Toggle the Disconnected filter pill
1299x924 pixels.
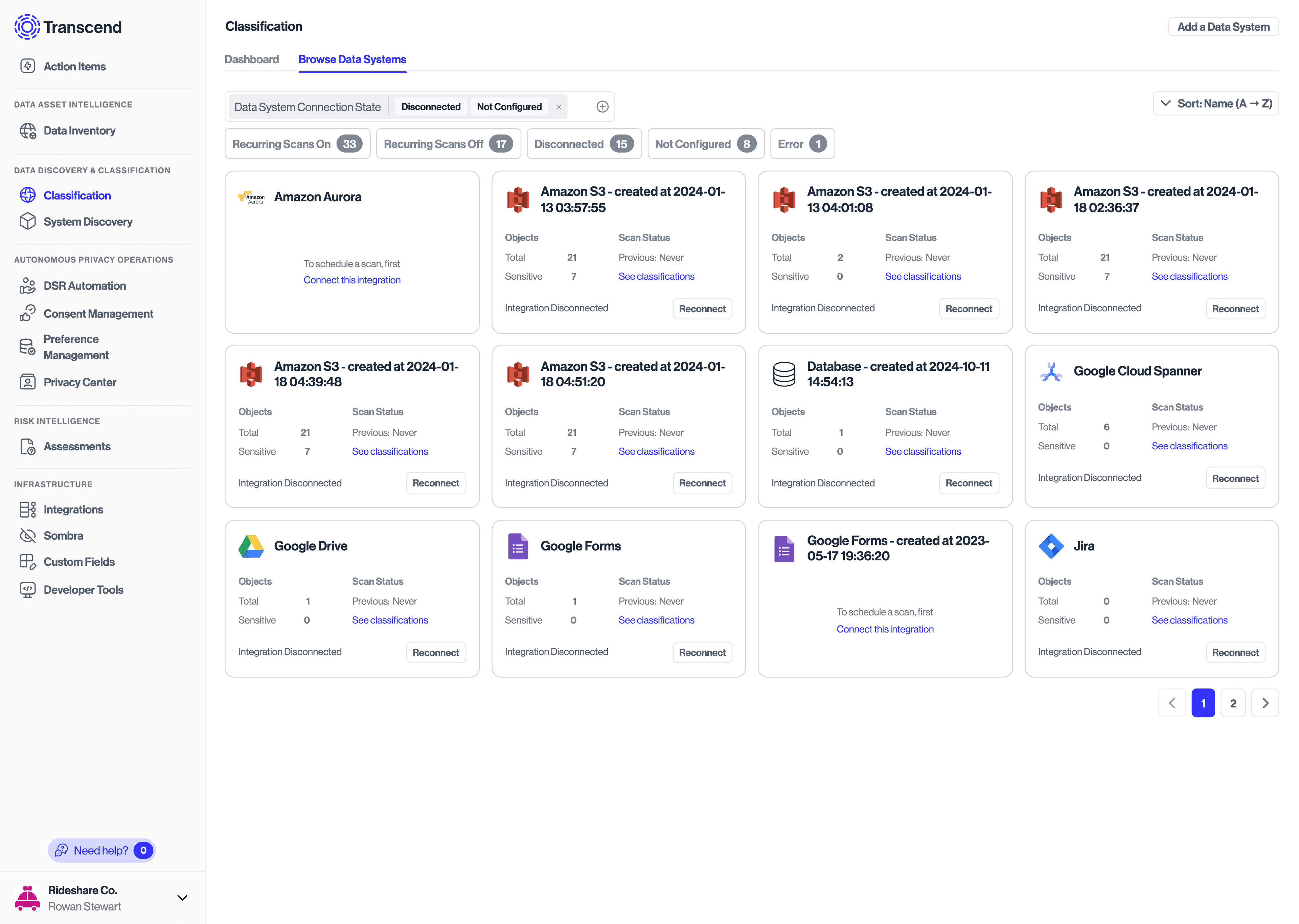pyautogui.click(x=583, y=143)
